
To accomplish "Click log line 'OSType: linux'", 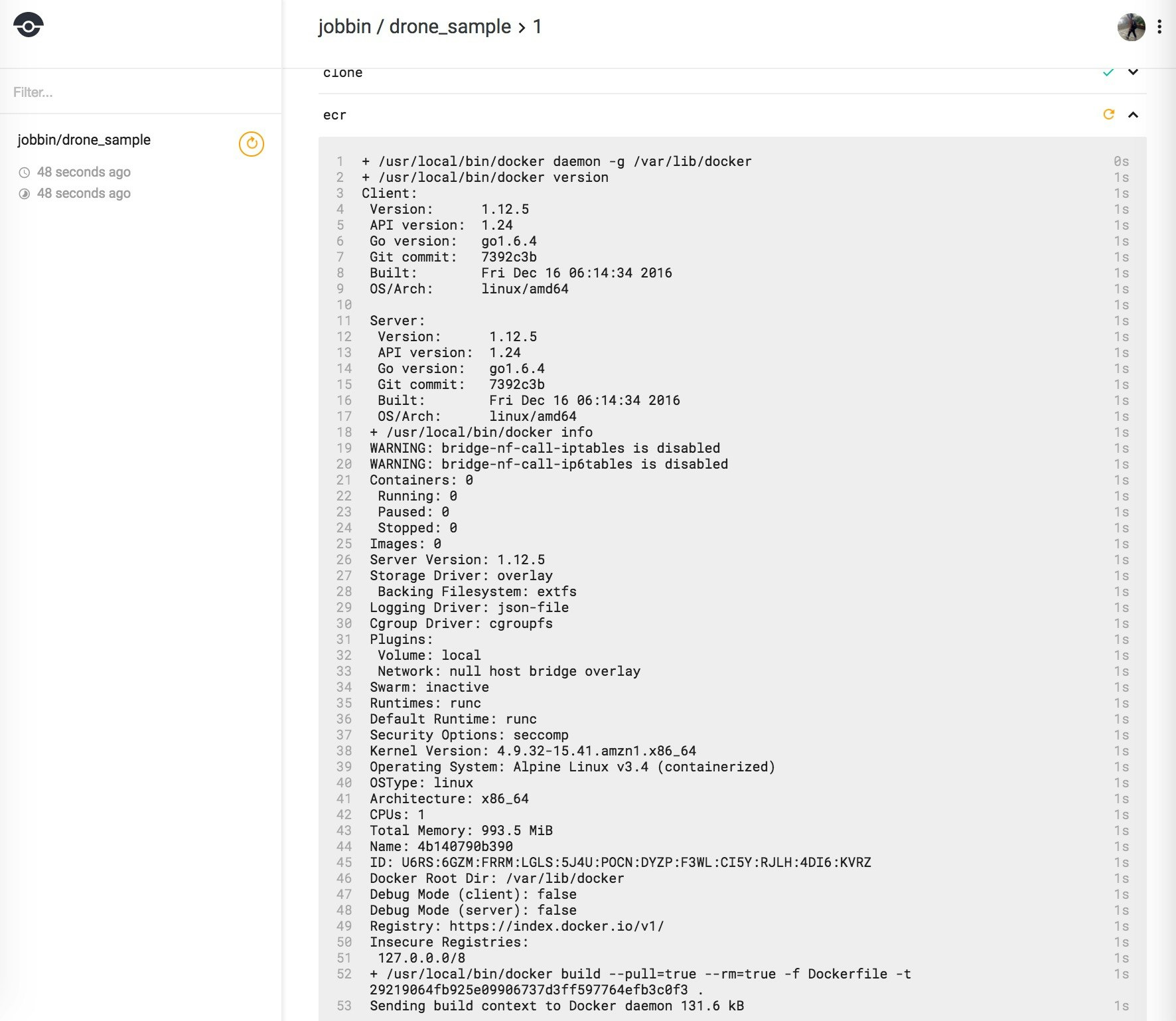I will (x=421, y=783).
